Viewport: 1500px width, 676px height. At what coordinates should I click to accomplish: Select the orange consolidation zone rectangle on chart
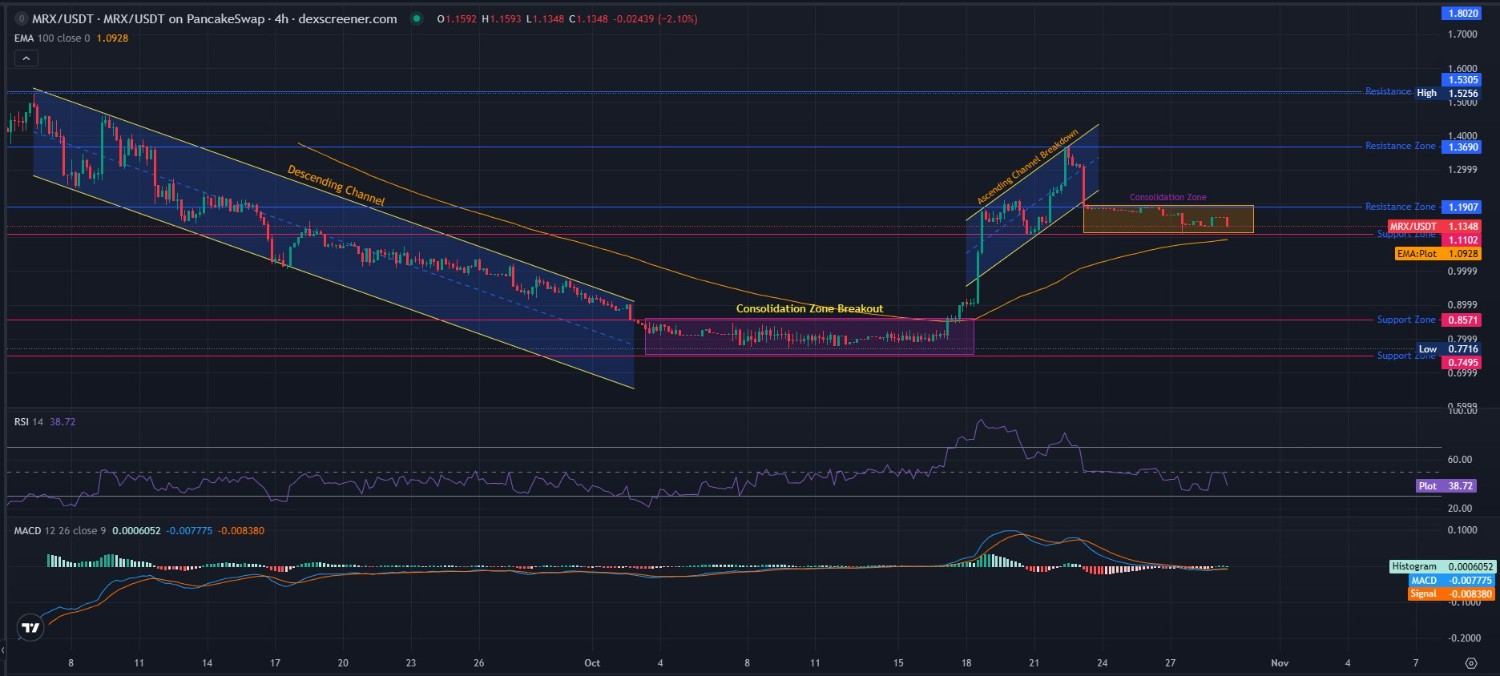pos(1168,219)
